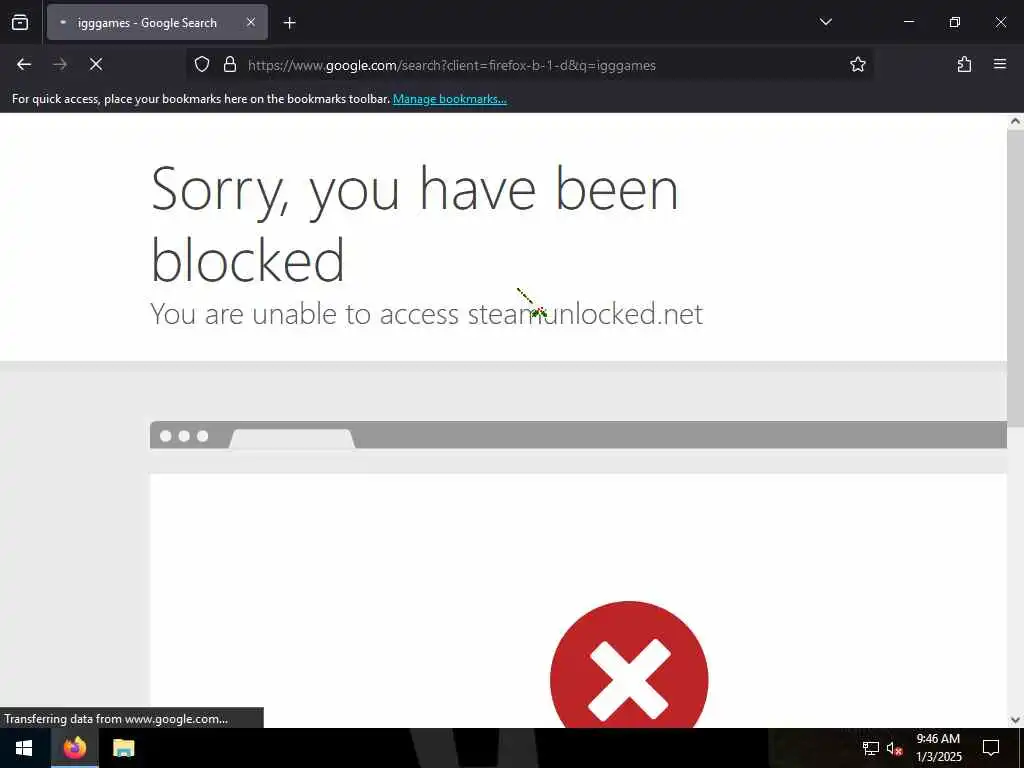1024x768 pixels.
Task: Open tracking protection shield icon
Action: (202, 65)
